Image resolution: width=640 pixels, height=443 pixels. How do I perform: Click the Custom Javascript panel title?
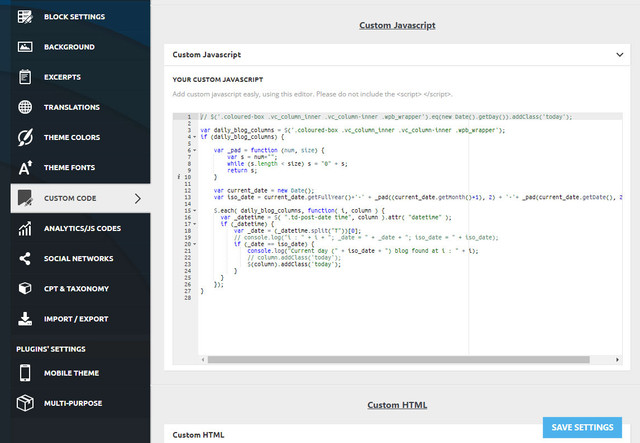point(207,55)
